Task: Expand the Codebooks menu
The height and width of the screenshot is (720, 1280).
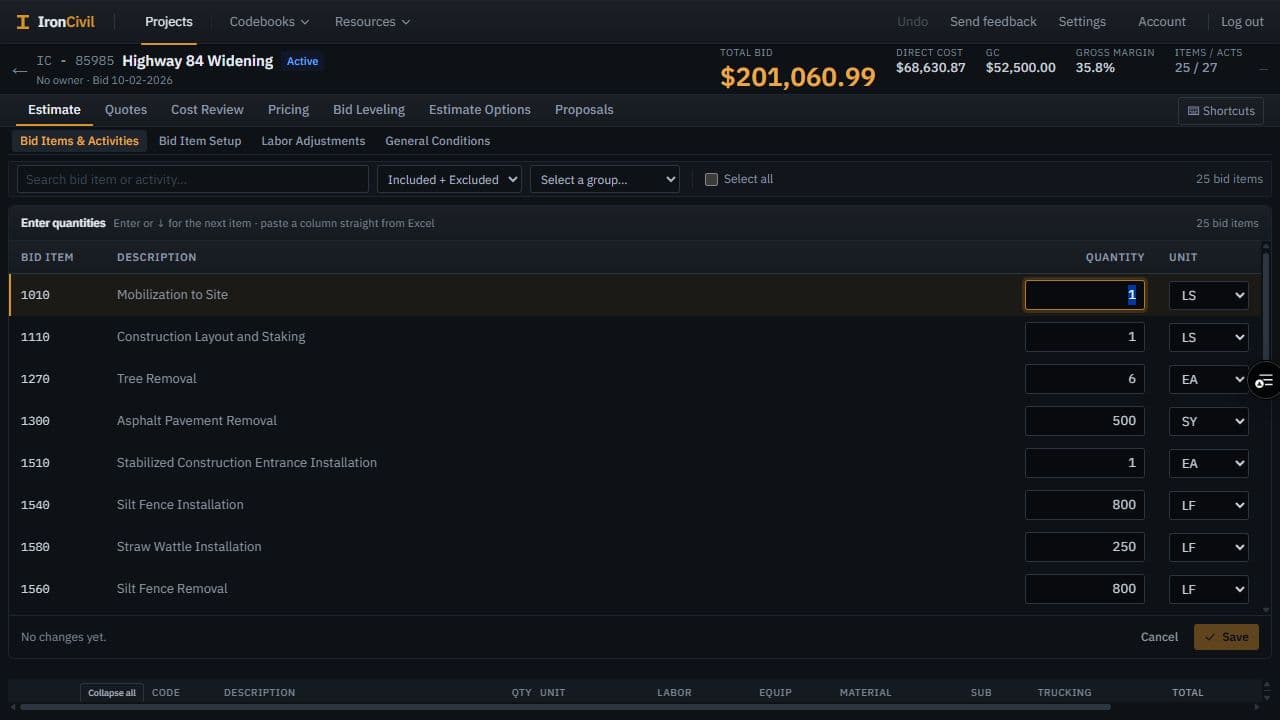Action: tap(269, 22)
